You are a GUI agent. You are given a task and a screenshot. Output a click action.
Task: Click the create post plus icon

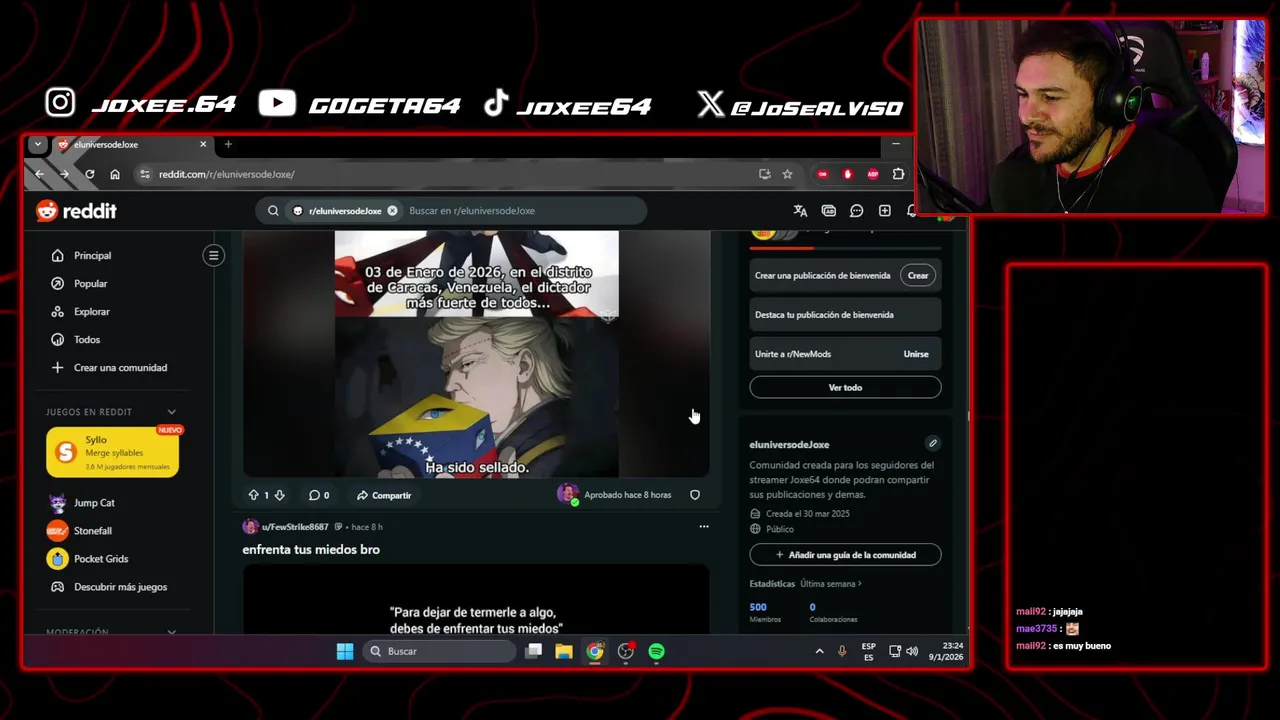884,211
